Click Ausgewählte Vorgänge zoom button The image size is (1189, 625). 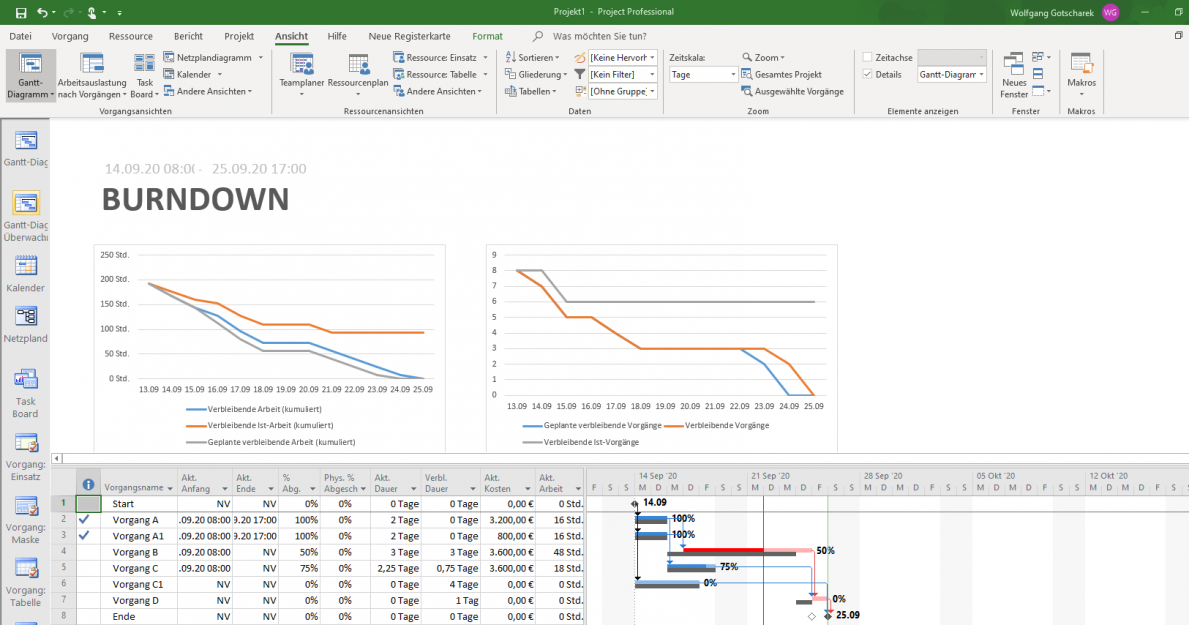click(796, 90)
